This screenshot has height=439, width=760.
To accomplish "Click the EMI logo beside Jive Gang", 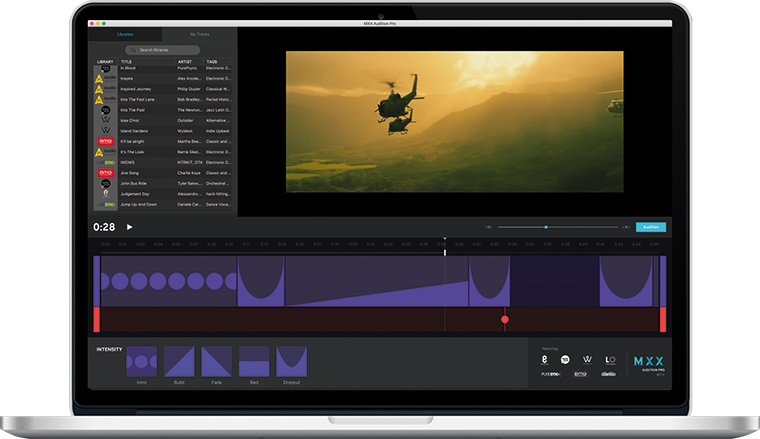I will click(x=105, y=172).
